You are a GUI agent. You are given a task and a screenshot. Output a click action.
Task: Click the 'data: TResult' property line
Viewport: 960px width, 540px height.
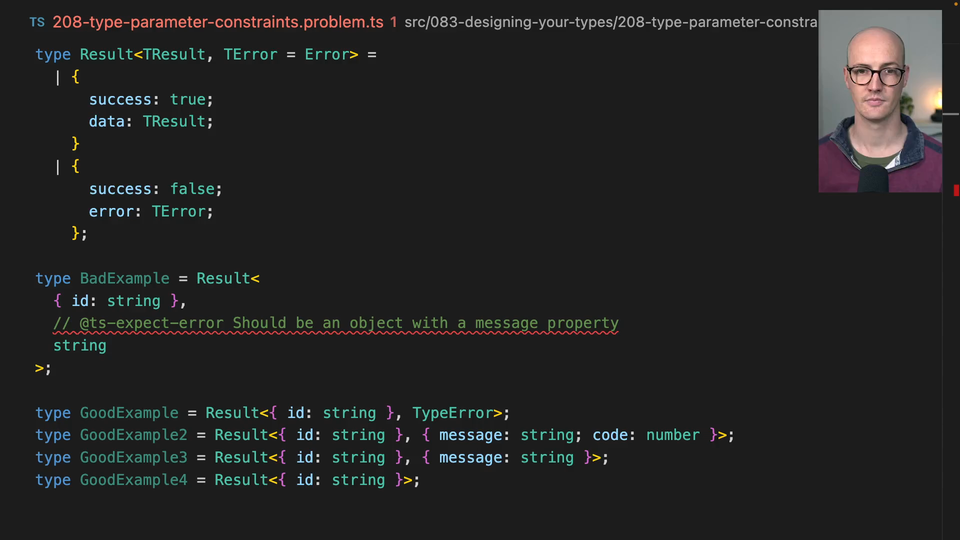(x=151, y=121)
